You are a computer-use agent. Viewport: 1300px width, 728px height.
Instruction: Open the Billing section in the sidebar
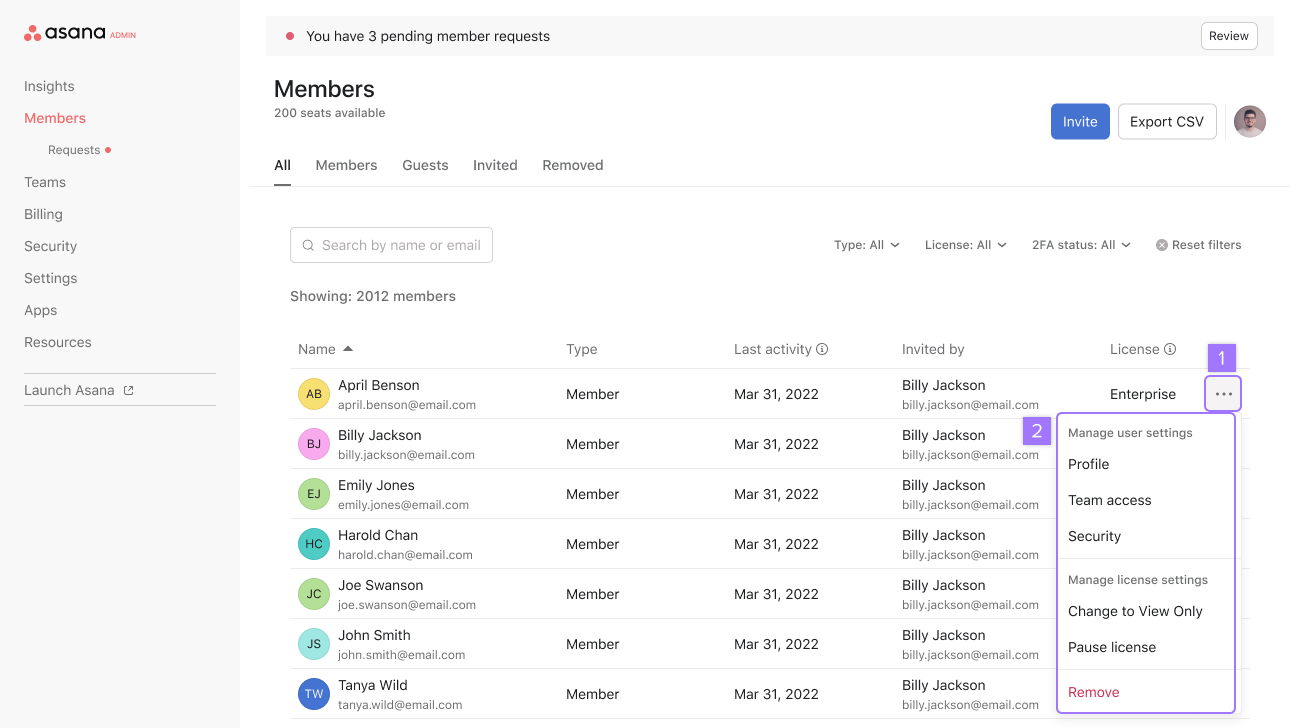click(x=43, y=213)
